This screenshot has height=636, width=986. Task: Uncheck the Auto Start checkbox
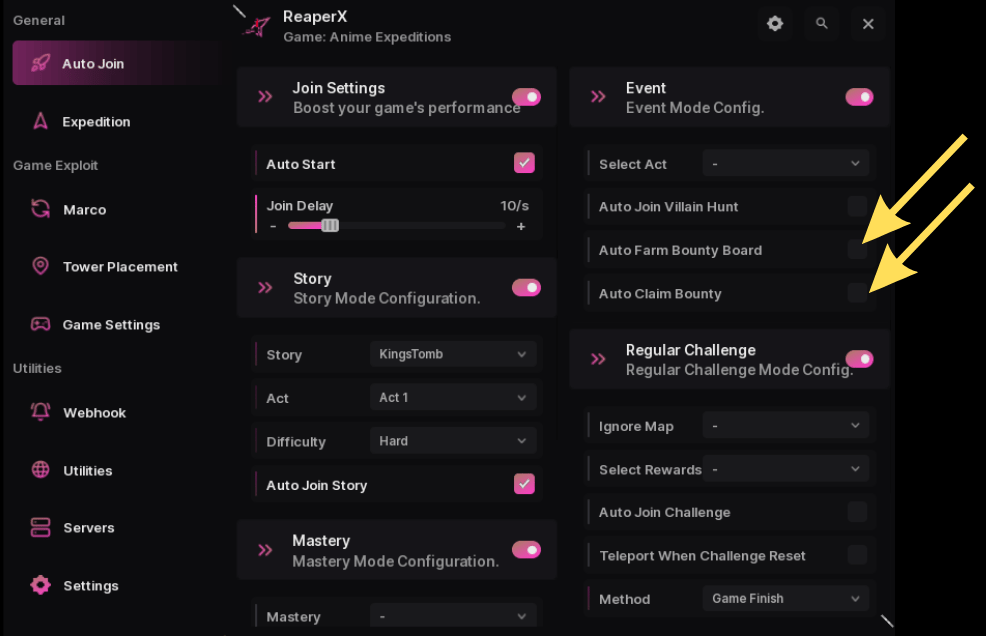tap(524, 163)
